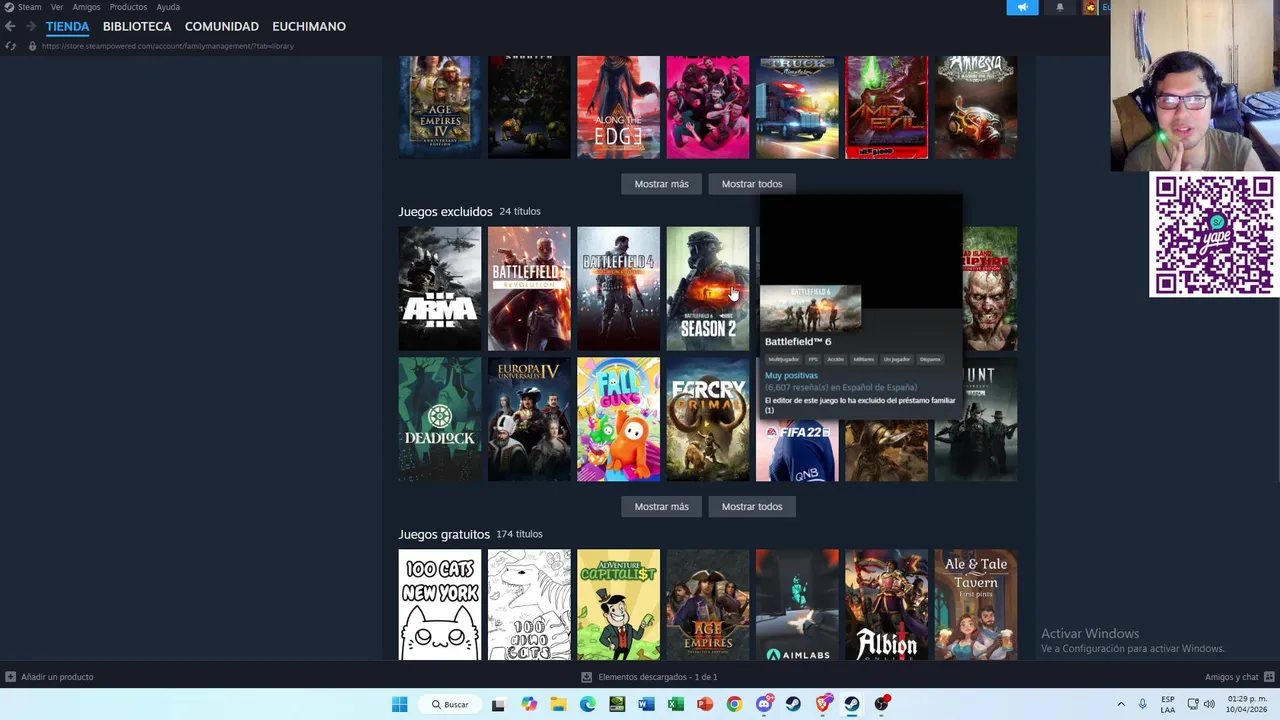Open the Ayuda menu
1280x720 pixels.
pyautogui.click(x=168, y=7)
